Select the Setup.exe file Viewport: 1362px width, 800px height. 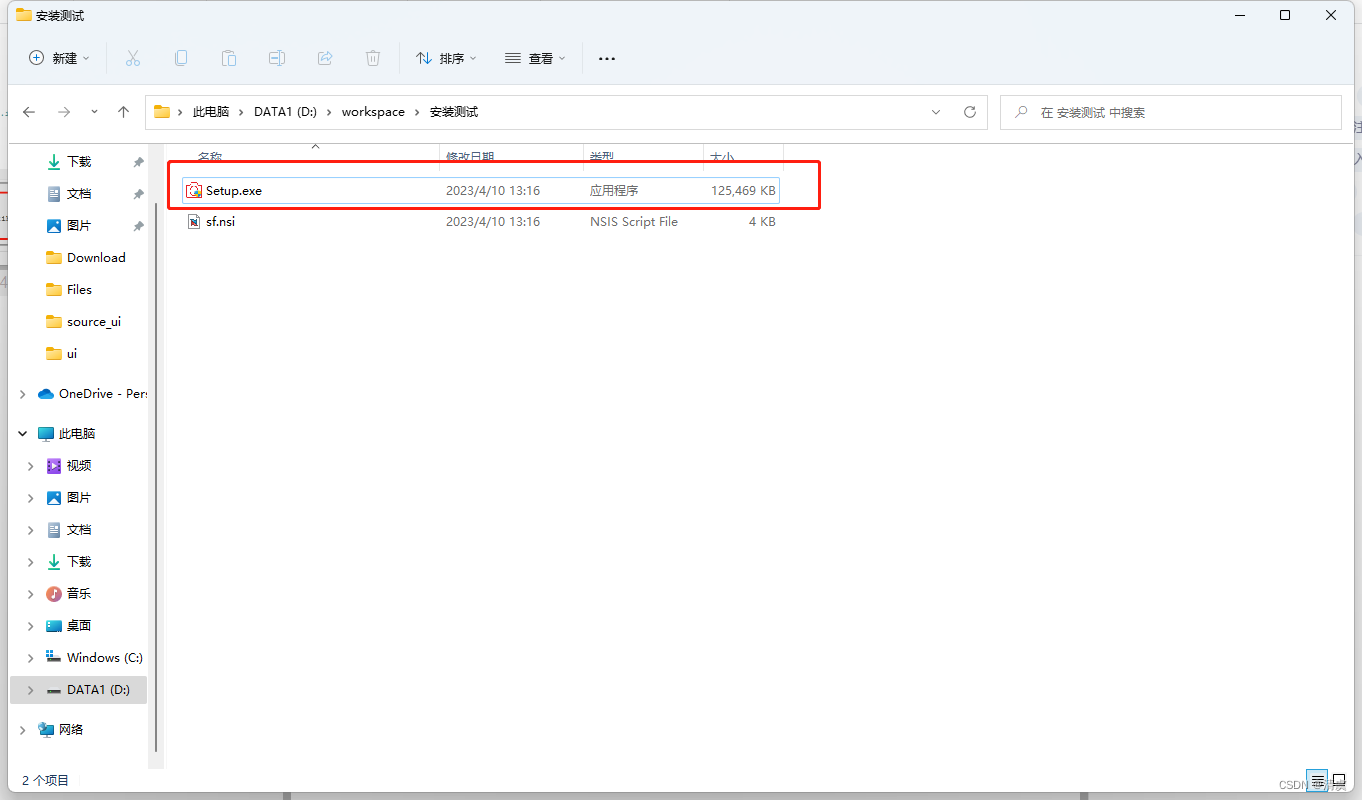click(480, 190)
